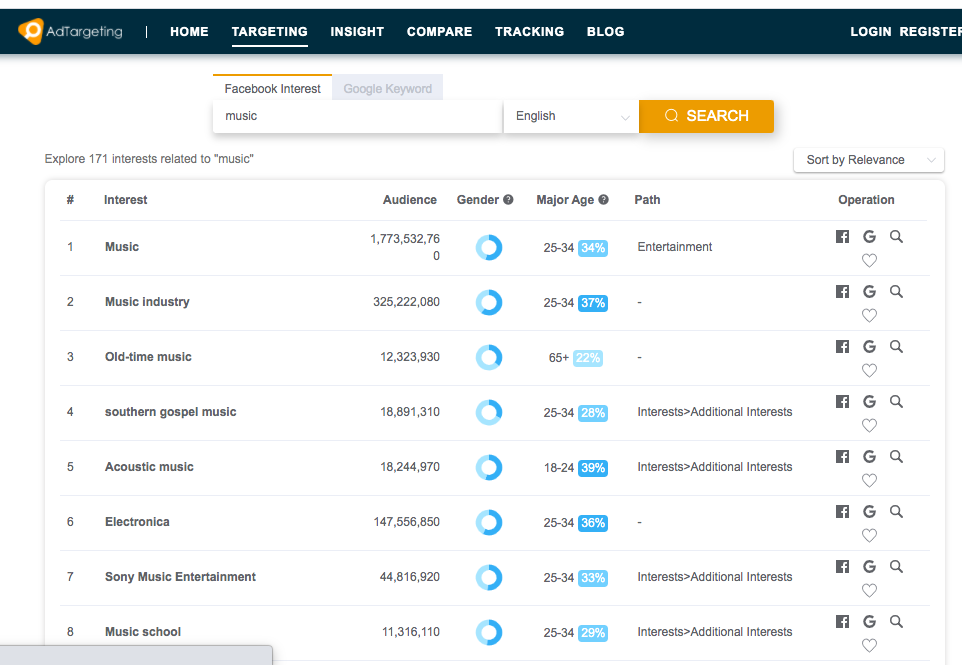Image resolution: width=962 pixels, height=665 pixels.
Task: Open the Sort by Relevance dropdown
Action: coord(869,160)
